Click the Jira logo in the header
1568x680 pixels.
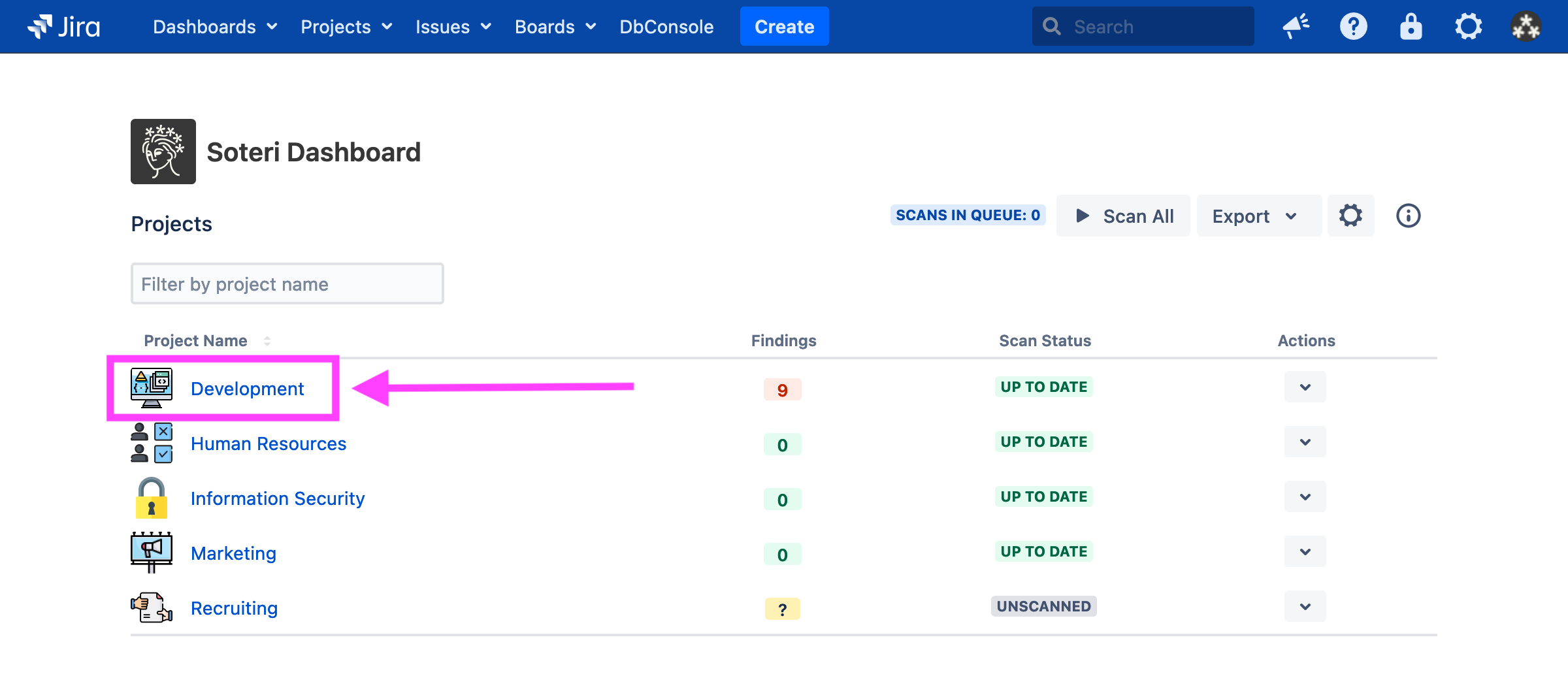64,27
